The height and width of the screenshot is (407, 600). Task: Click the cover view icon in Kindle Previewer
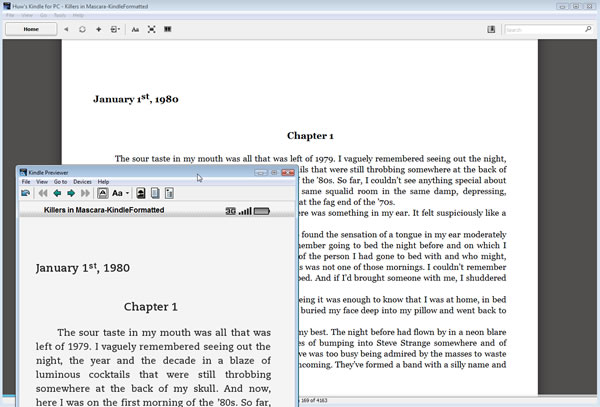[x=141, y=193]
